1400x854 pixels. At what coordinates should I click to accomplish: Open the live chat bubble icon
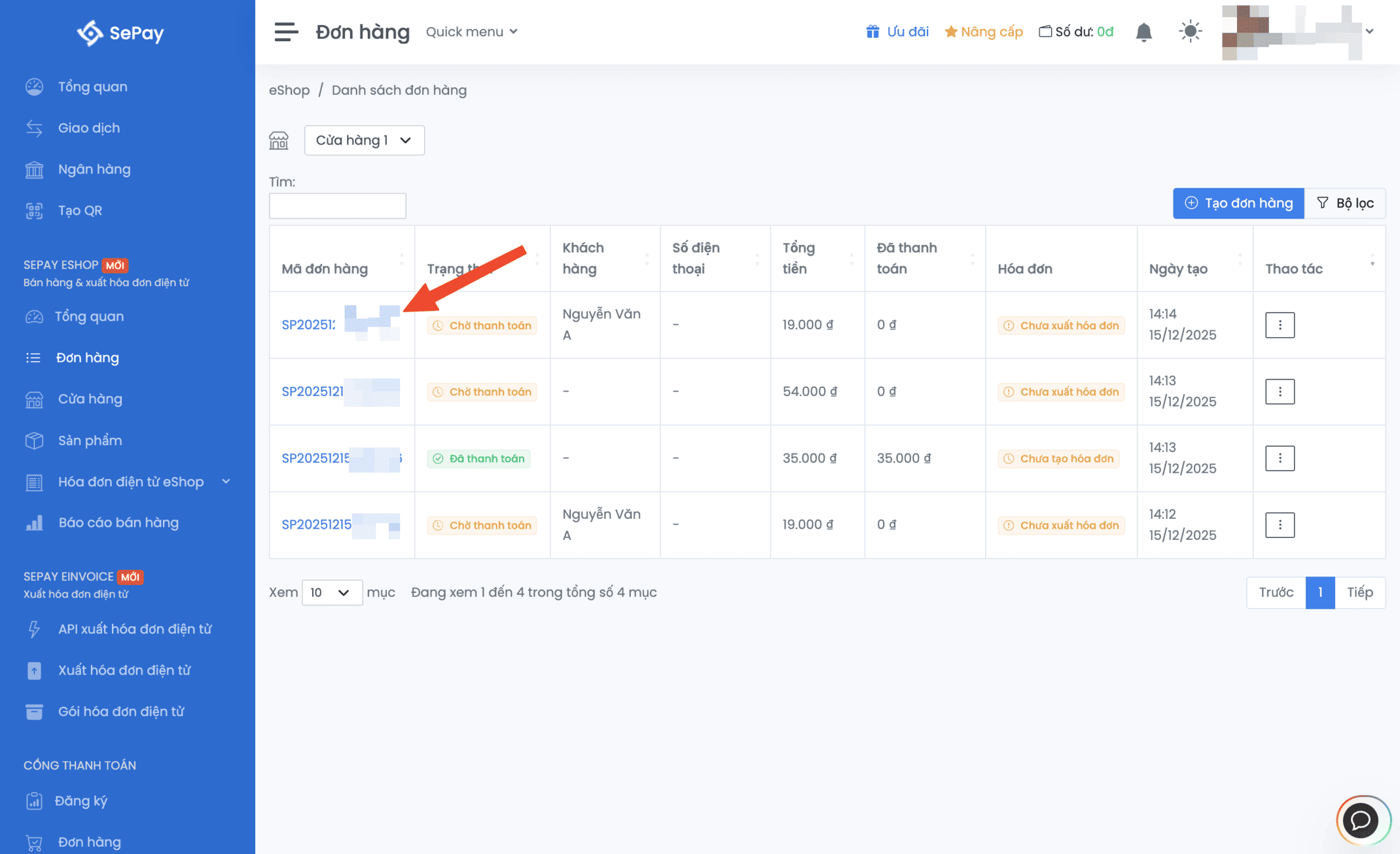pyautogui.click(x=1361, y=819)
